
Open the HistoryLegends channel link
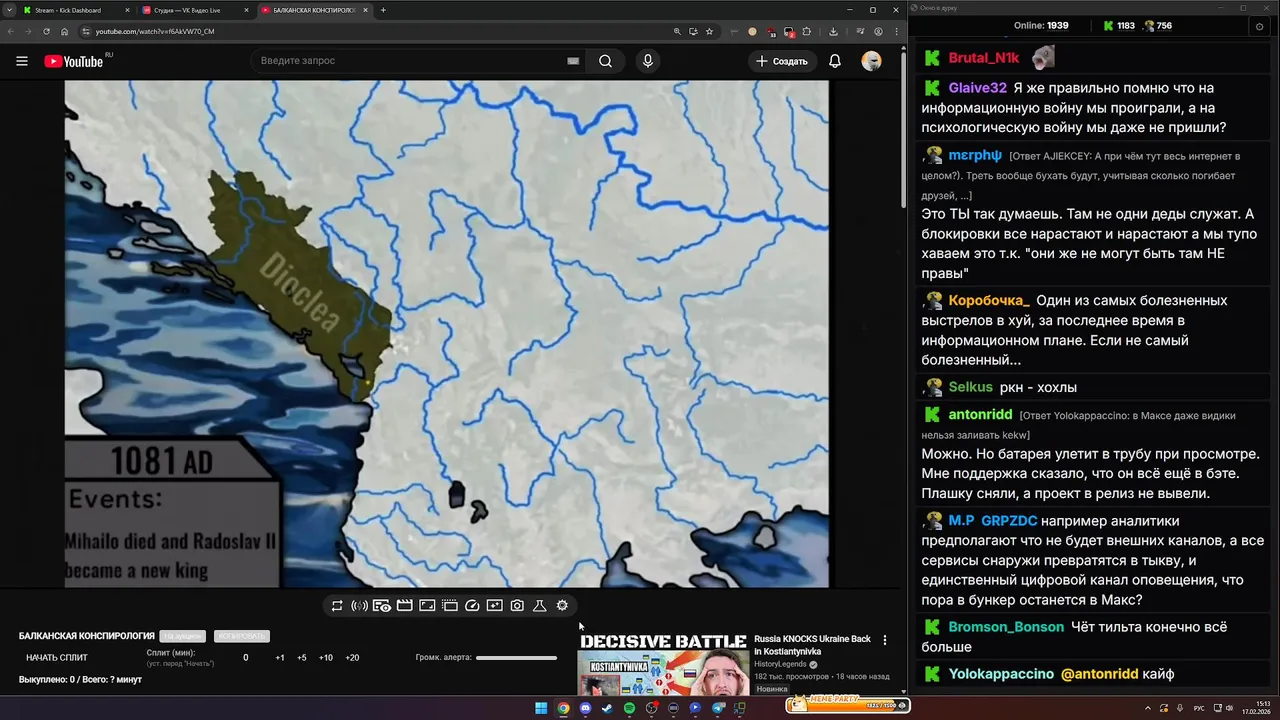click(780, 664)
